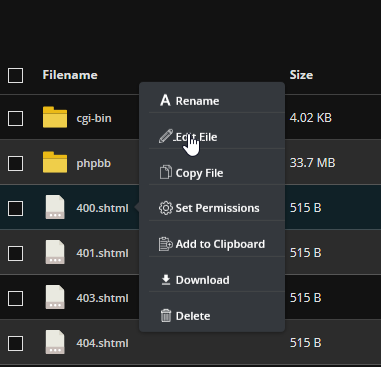Open the phpbb folder name

(94, 163)
